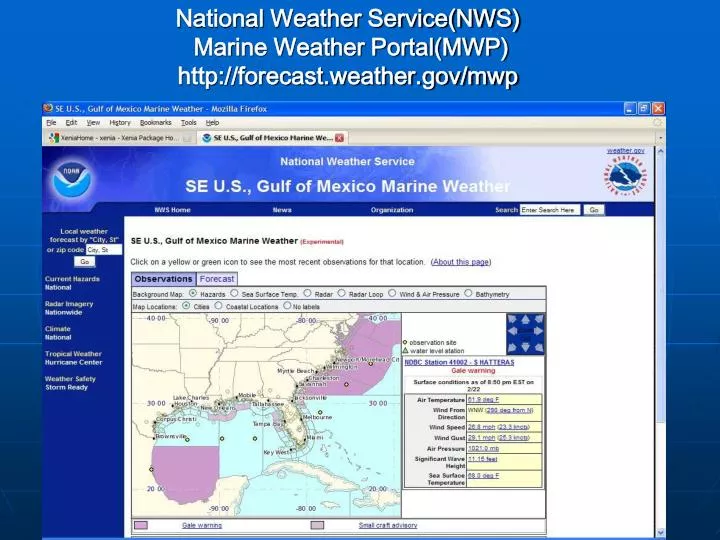
Task: Pan map southeast with diagonal arrow
Action: coord(539,347)
